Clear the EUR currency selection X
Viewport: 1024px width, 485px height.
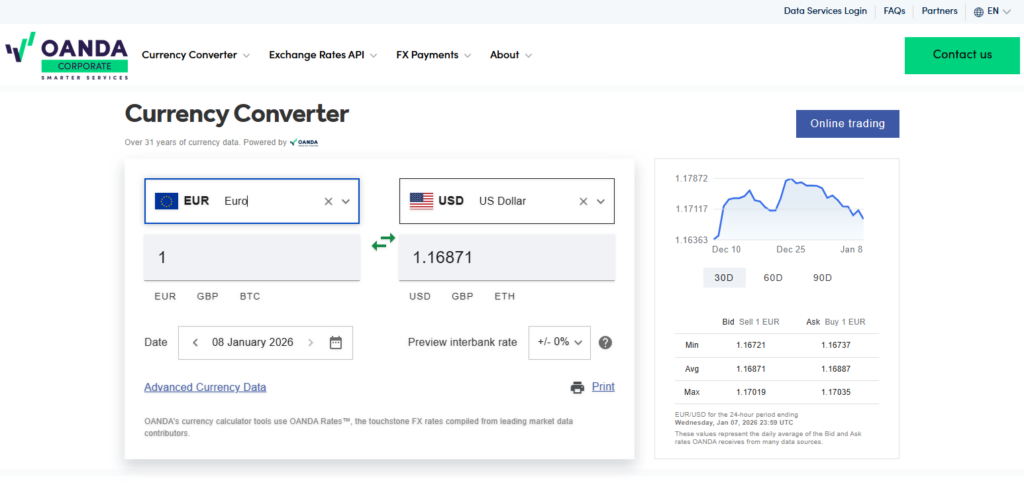(x=328, y=201)
